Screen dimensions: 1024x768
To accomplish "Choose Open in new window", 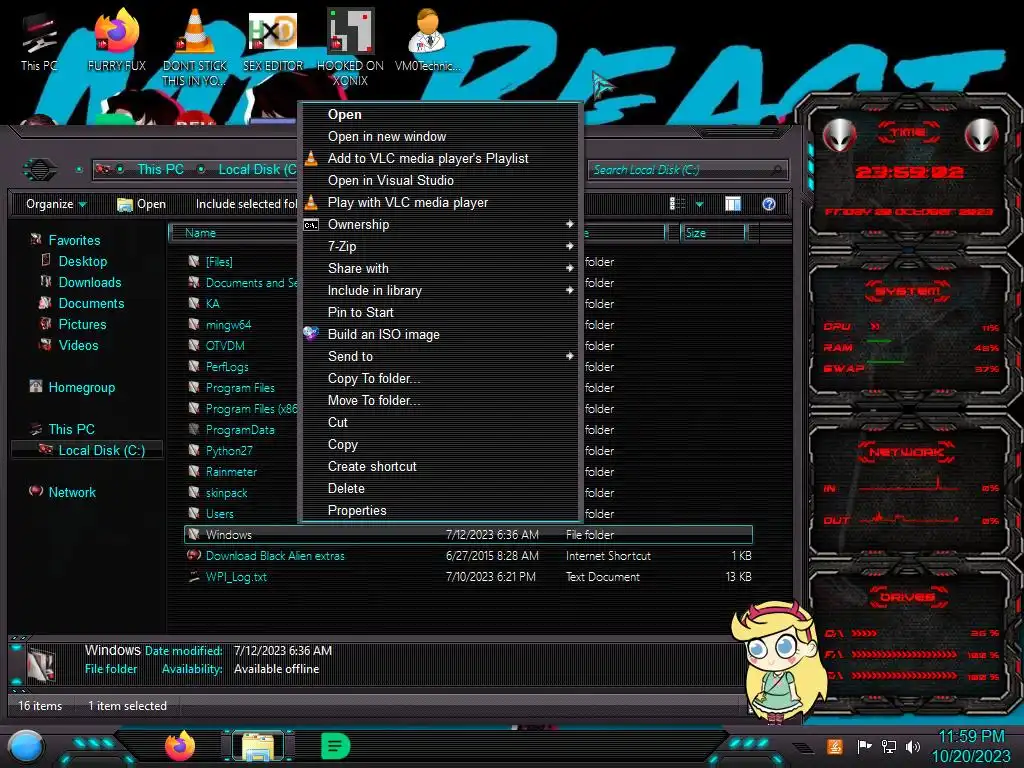I will click(x=441, y=136).
